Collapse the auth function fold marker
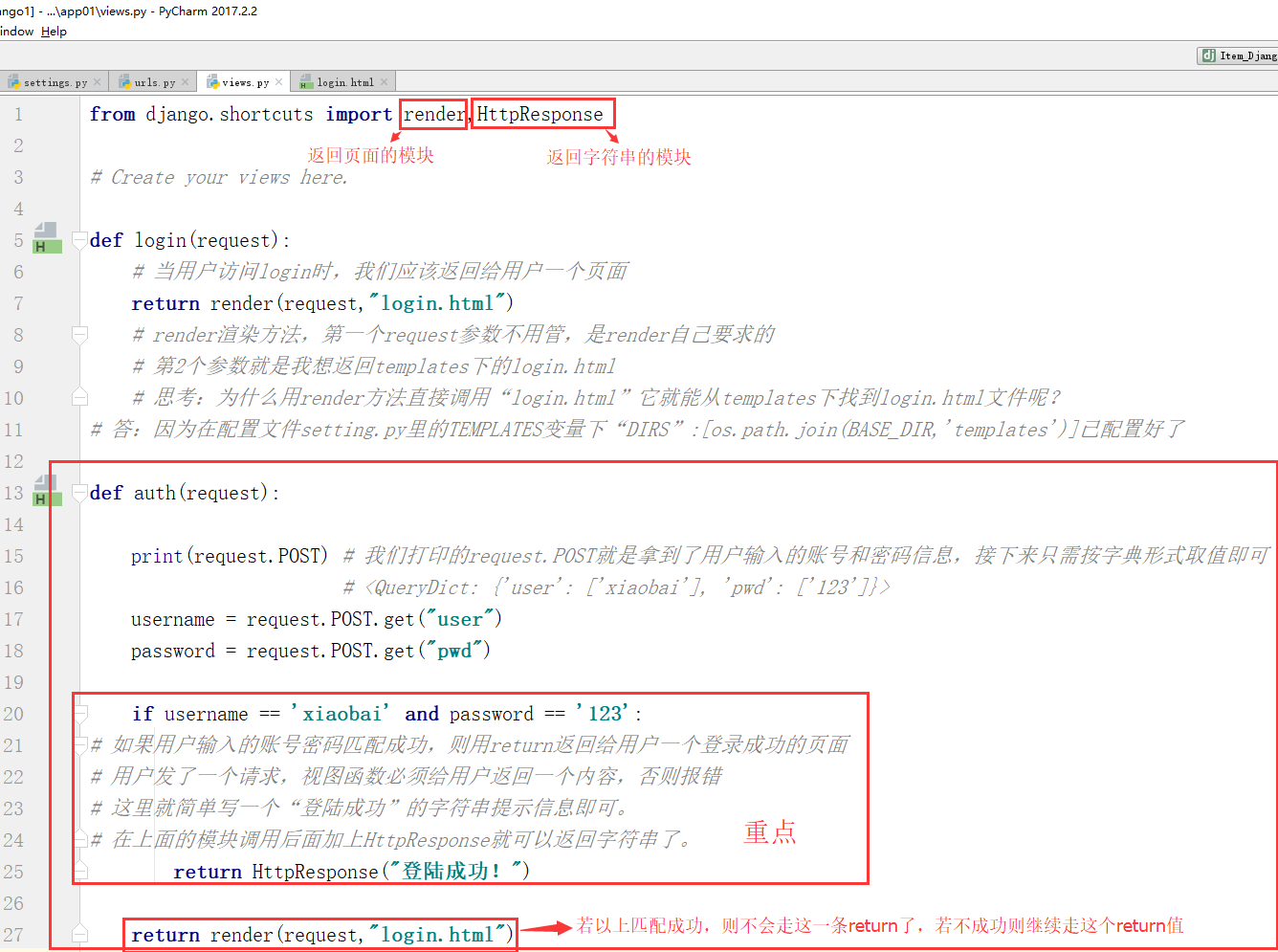 click(x=80, y=493)
